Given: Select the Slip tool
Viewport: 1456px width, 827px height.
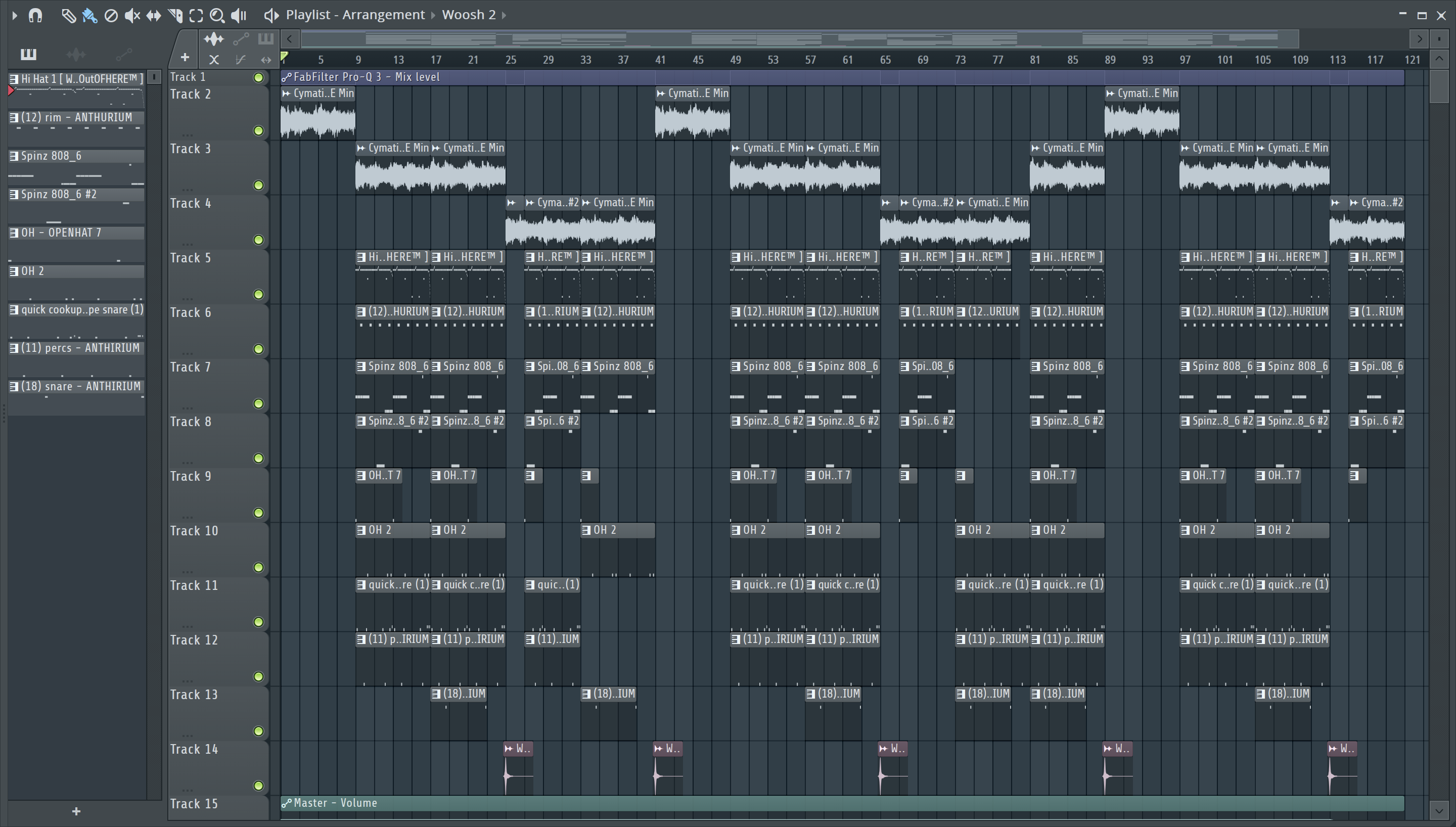Looking at the screenshot, I should point(153,15).
